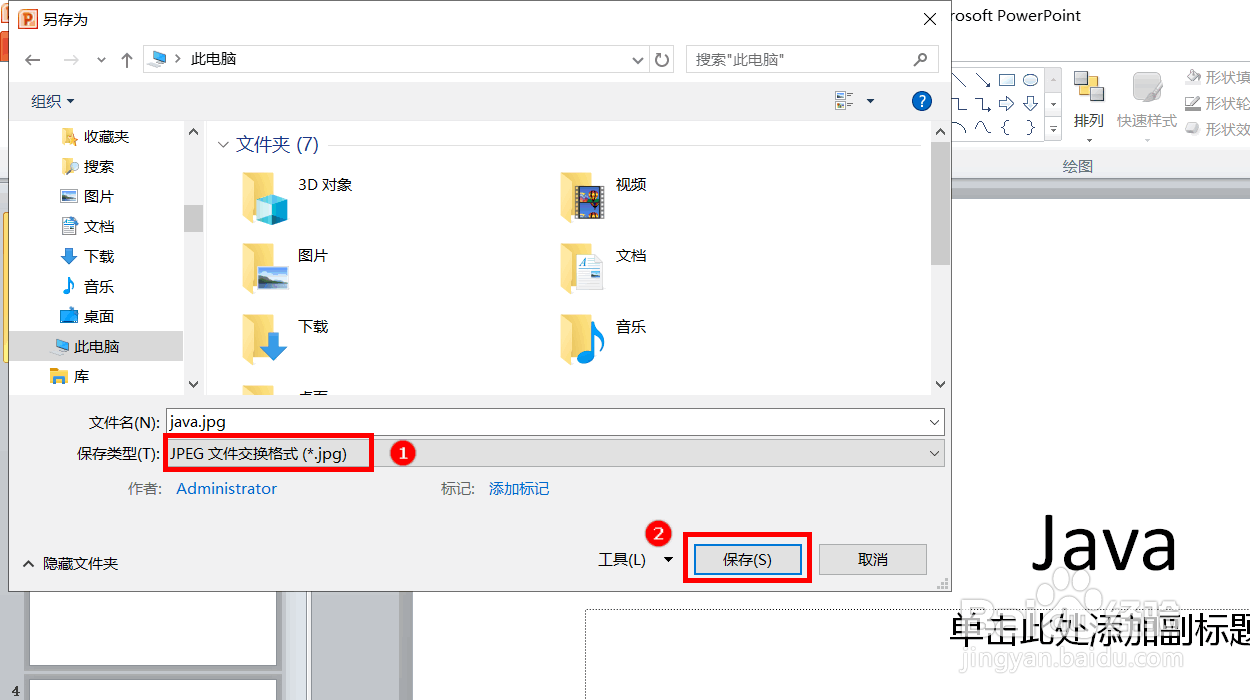Select the left brace shape
The height and width of the screenshot is (700, 1250).
tap(1007, 127)
